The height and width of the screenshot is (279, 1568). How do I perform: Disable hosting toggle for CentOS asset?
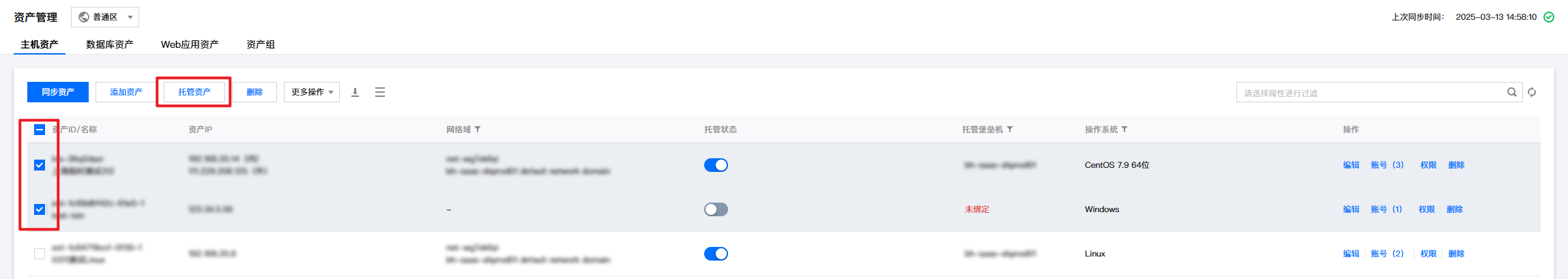pos(716,165)
